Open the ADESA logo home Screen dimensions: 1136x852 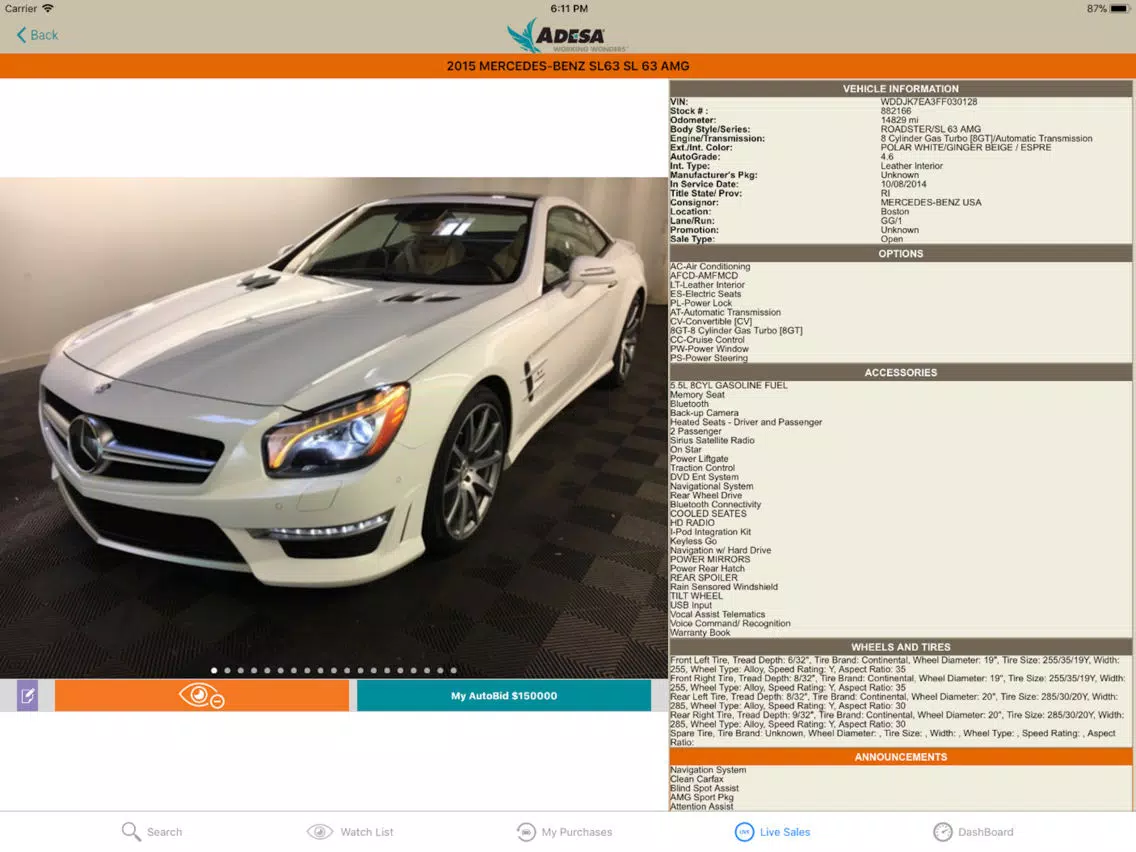tap(567, 36)
